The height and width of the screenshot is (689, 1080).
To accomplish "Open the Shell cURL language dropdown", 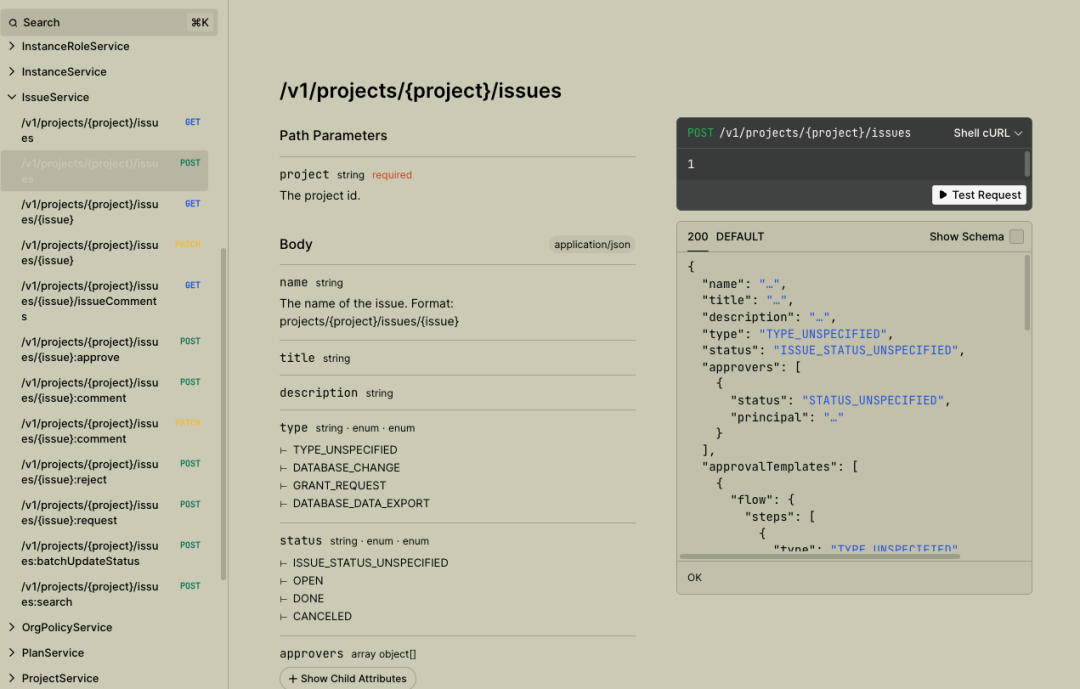I will [x=987, y=132].
